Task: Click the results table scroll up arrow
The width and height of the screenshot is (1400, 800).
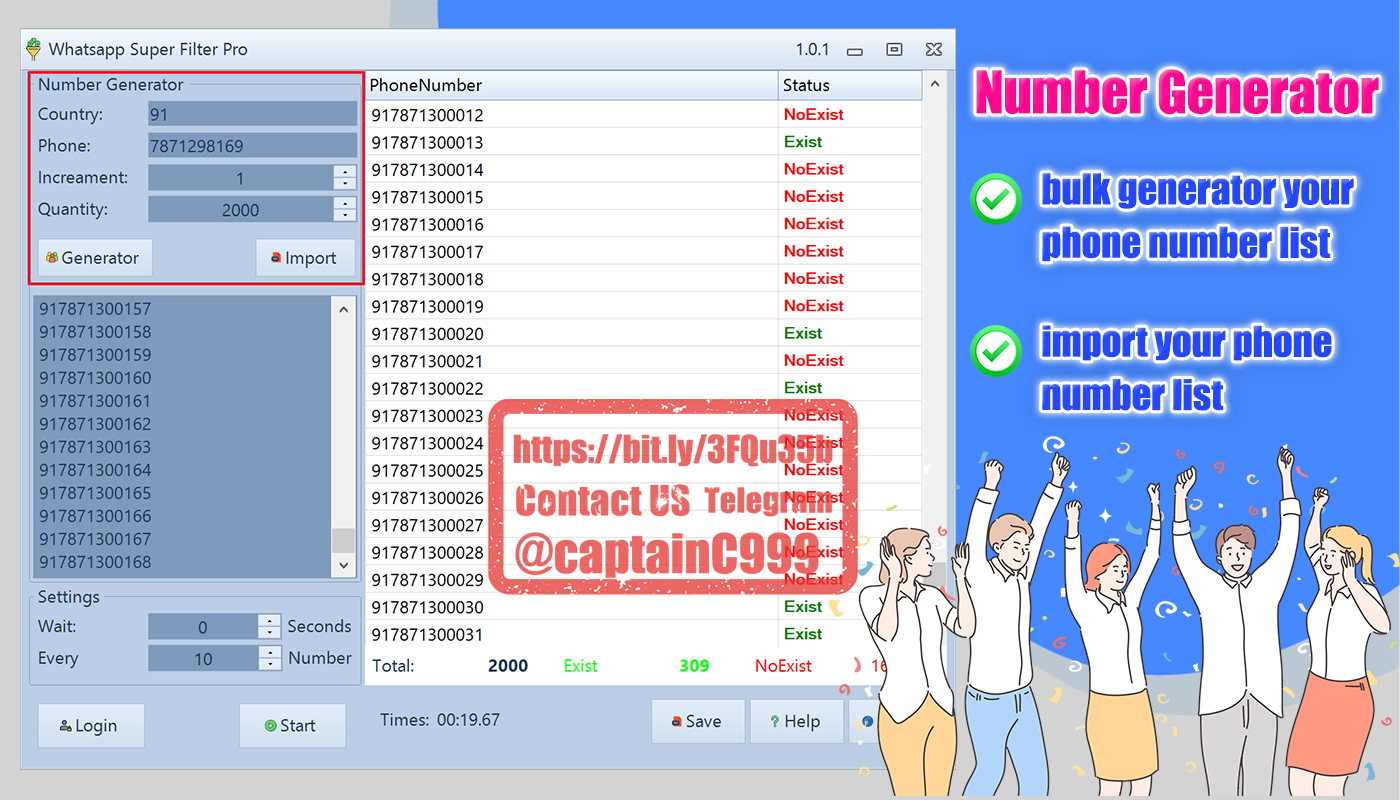Action: (935, 85)
